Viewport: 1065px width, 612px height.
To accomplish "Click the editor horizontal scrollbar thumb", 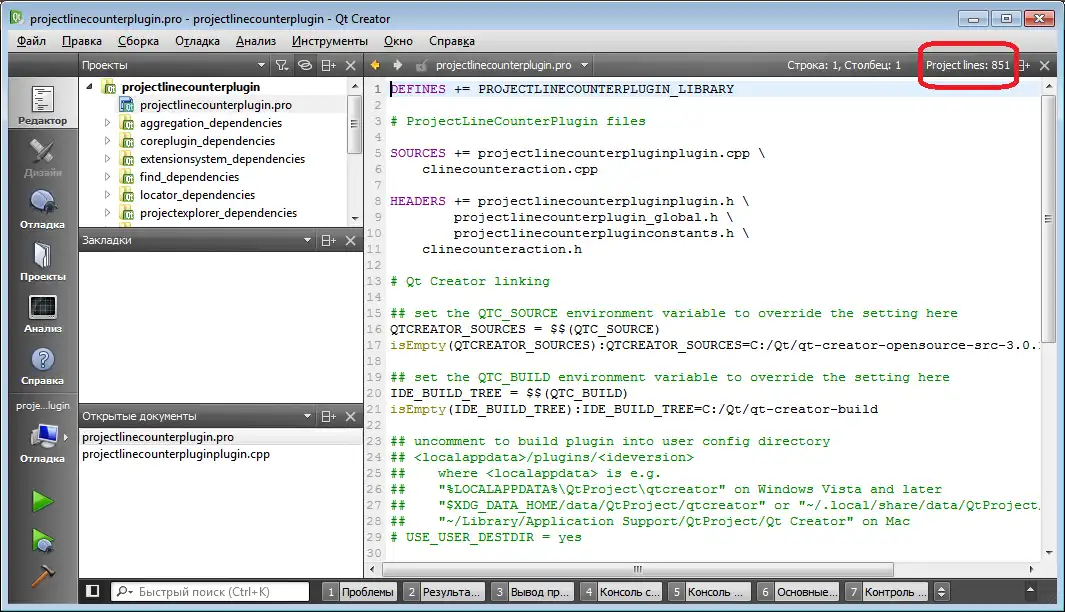I will click(638, 569).
